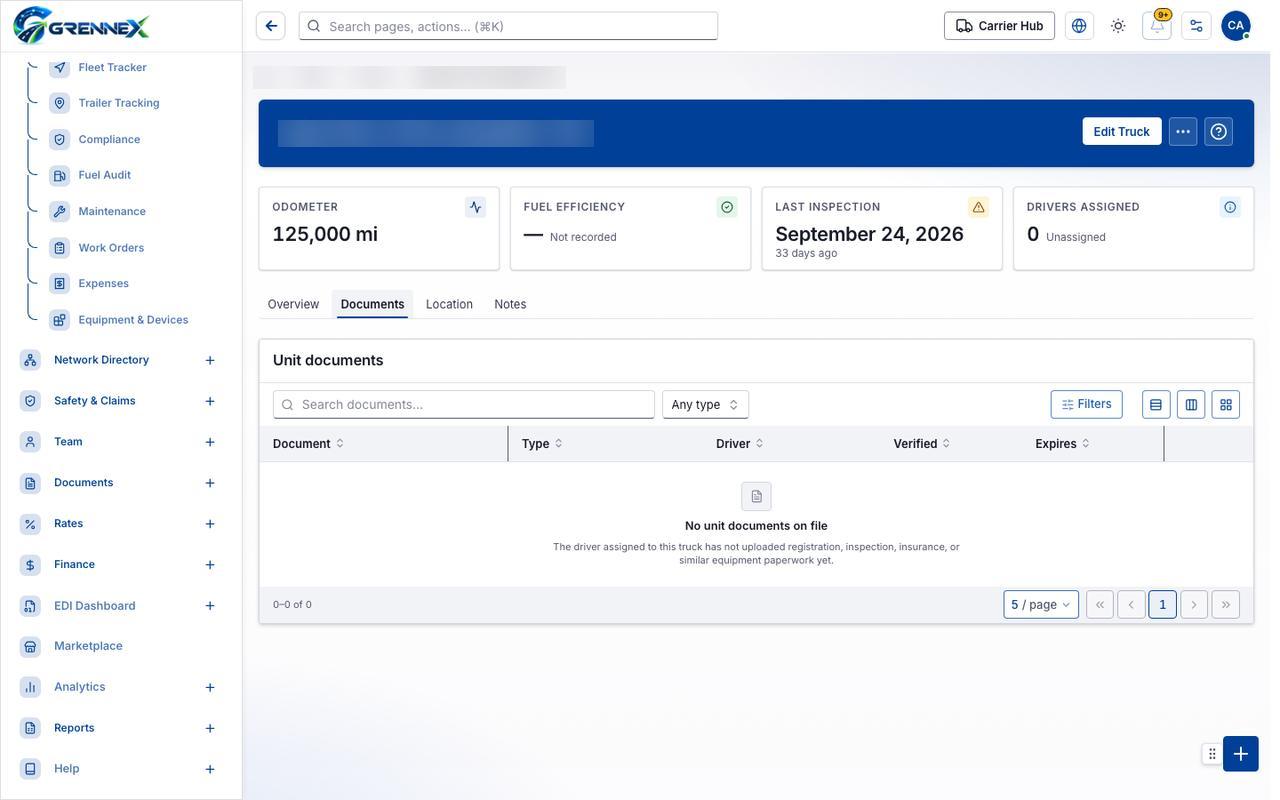Image resolution: width=1280 pixels, height=800 pixels.
Task: Switch to the Location tab
Action: point(449,304)
